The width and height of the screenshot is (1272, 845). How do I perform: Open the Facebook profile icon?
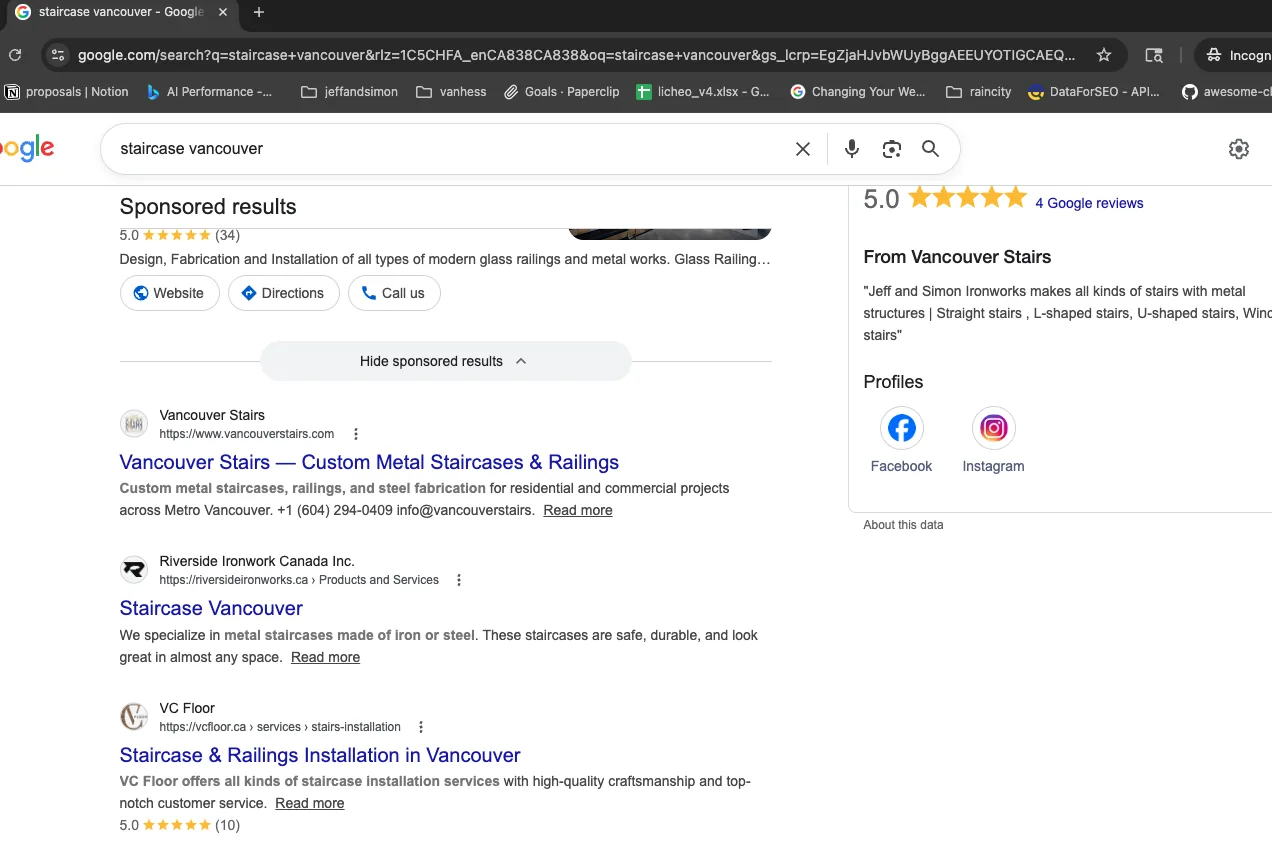[x=901, y=428]
